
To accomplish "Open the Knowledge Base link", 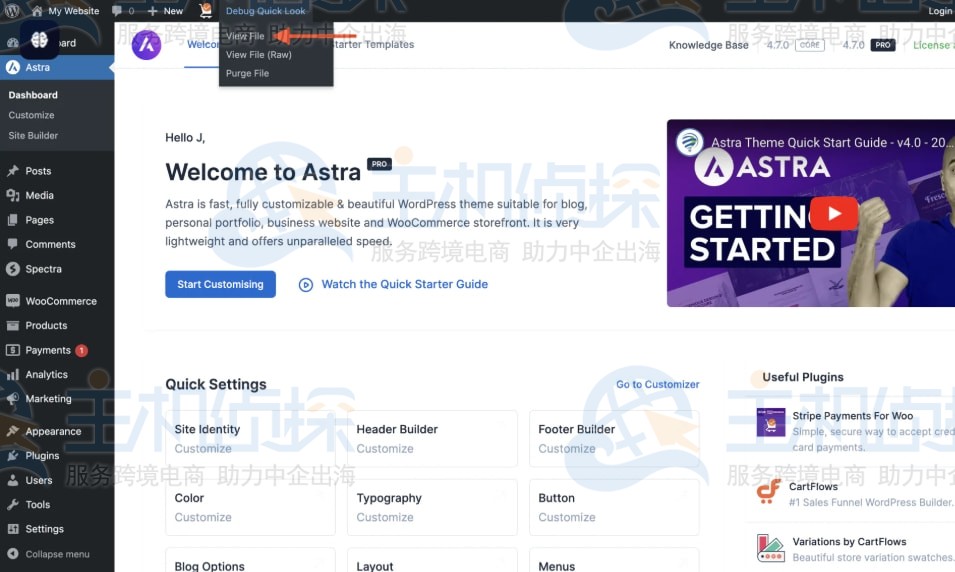I will point(708,45).
